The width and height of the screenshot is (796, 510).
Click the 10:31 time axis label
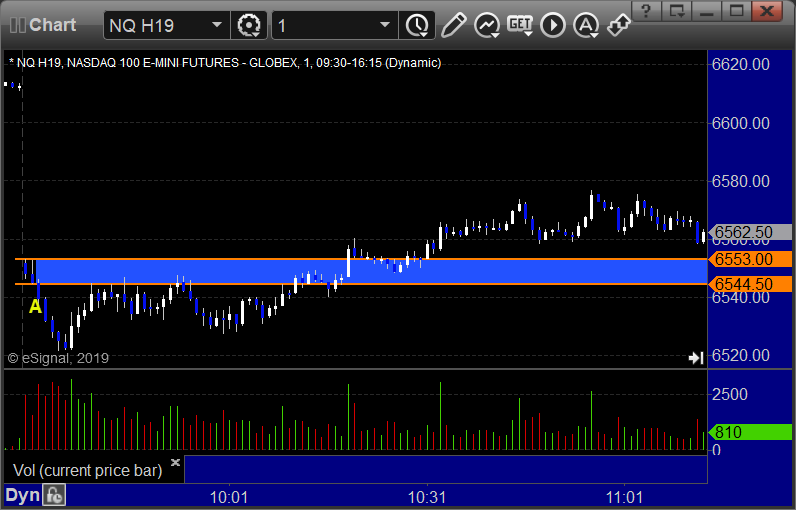click(427, 497)
